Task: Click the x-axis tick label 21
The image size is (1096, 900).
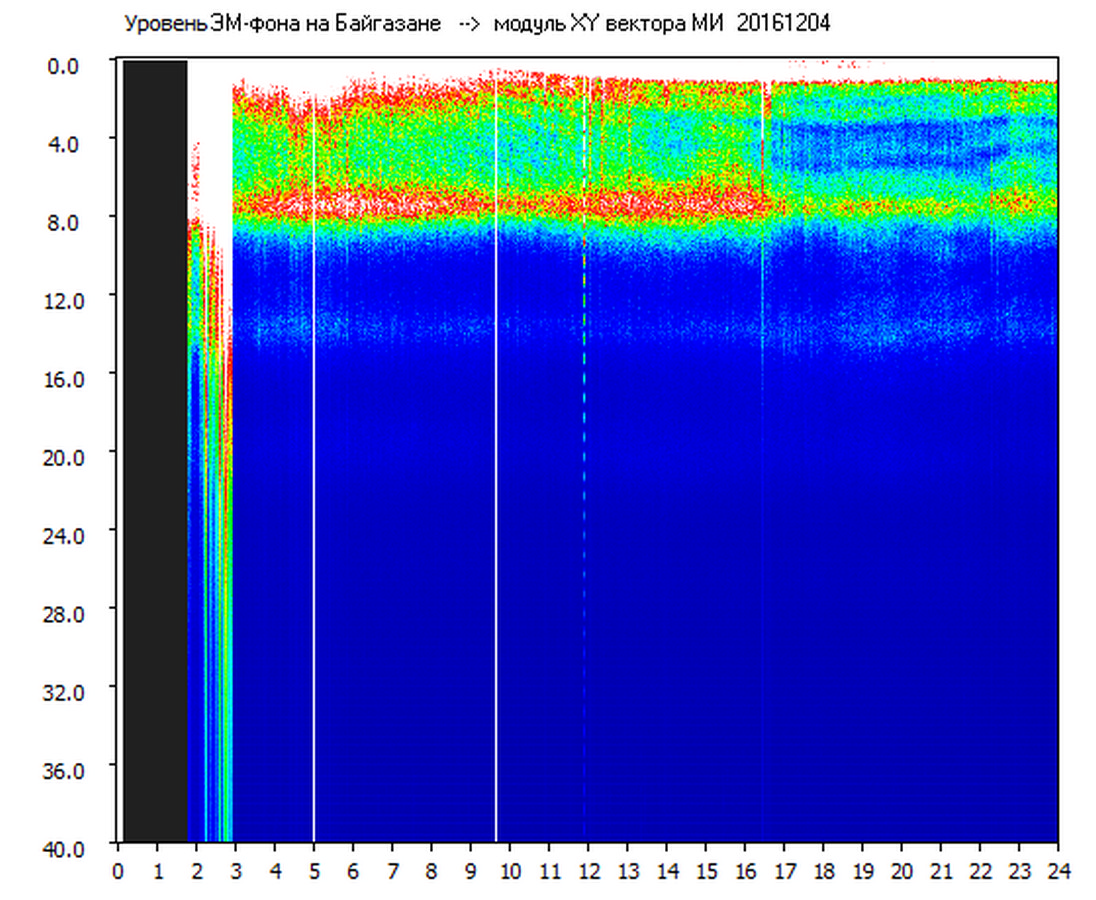Action: coord(940,870)
